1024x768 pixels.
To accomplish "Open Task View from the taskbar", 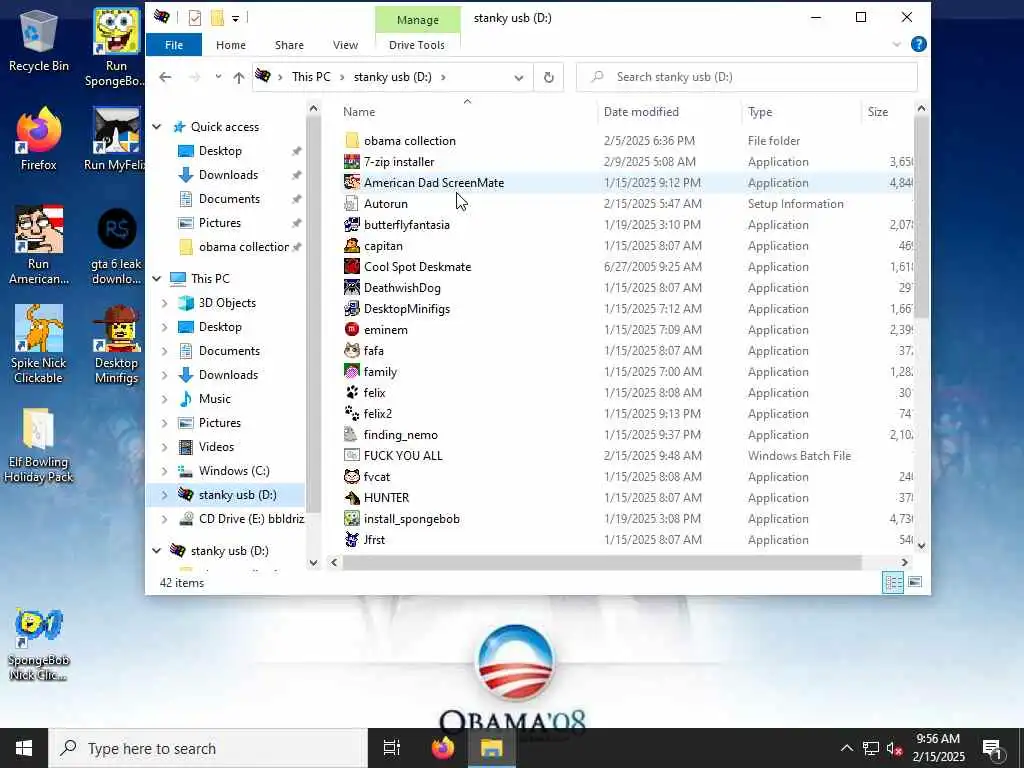I will tap(392, 748).
